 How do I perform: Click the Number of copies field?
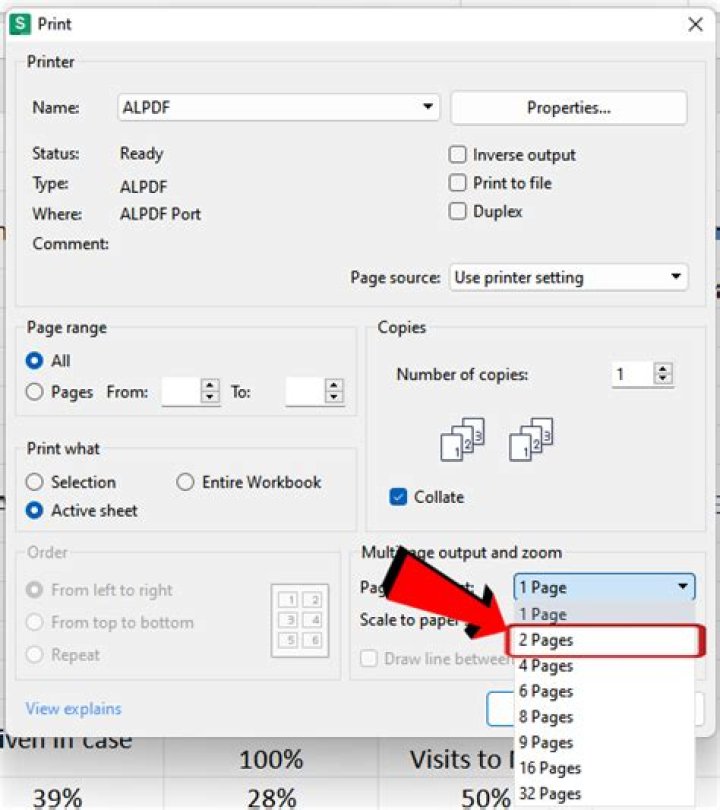pyautogui.click(x=633, y=373)
